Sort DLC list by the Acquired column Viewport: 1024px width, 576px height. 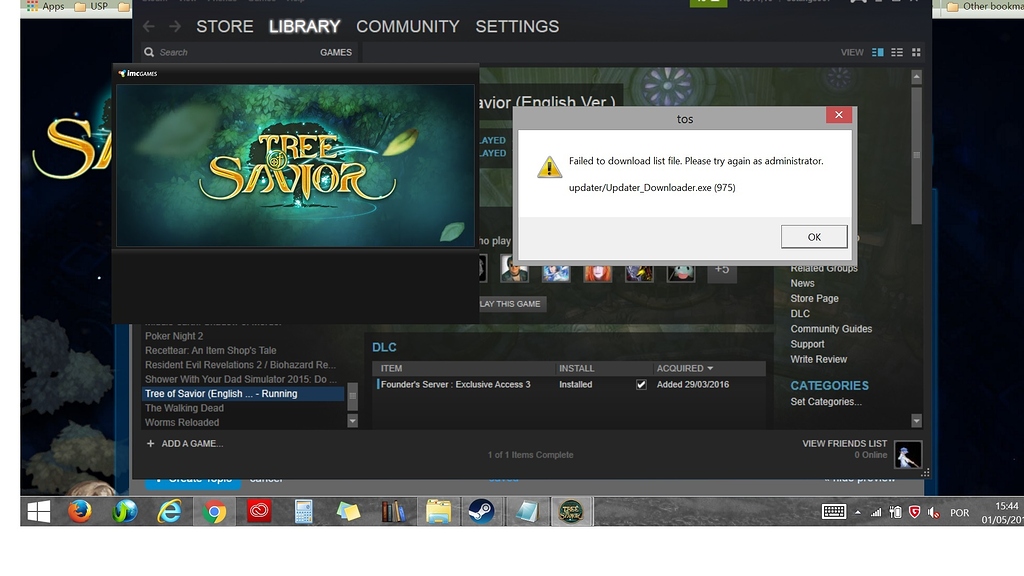(684, 368)
